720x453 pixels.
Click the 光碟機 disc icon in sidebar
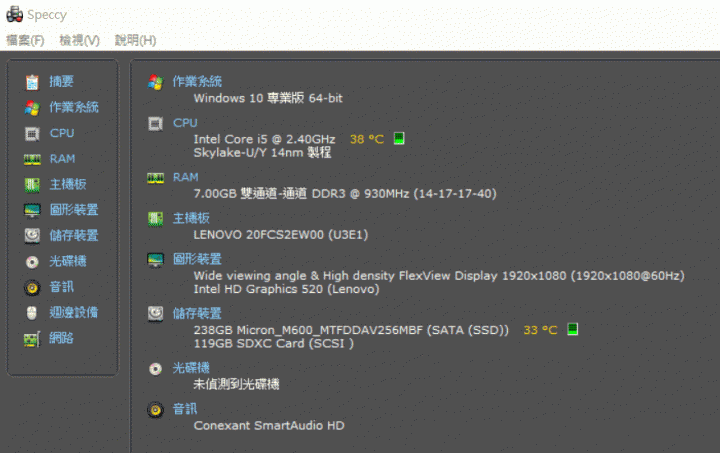click(x=32, y=262)
